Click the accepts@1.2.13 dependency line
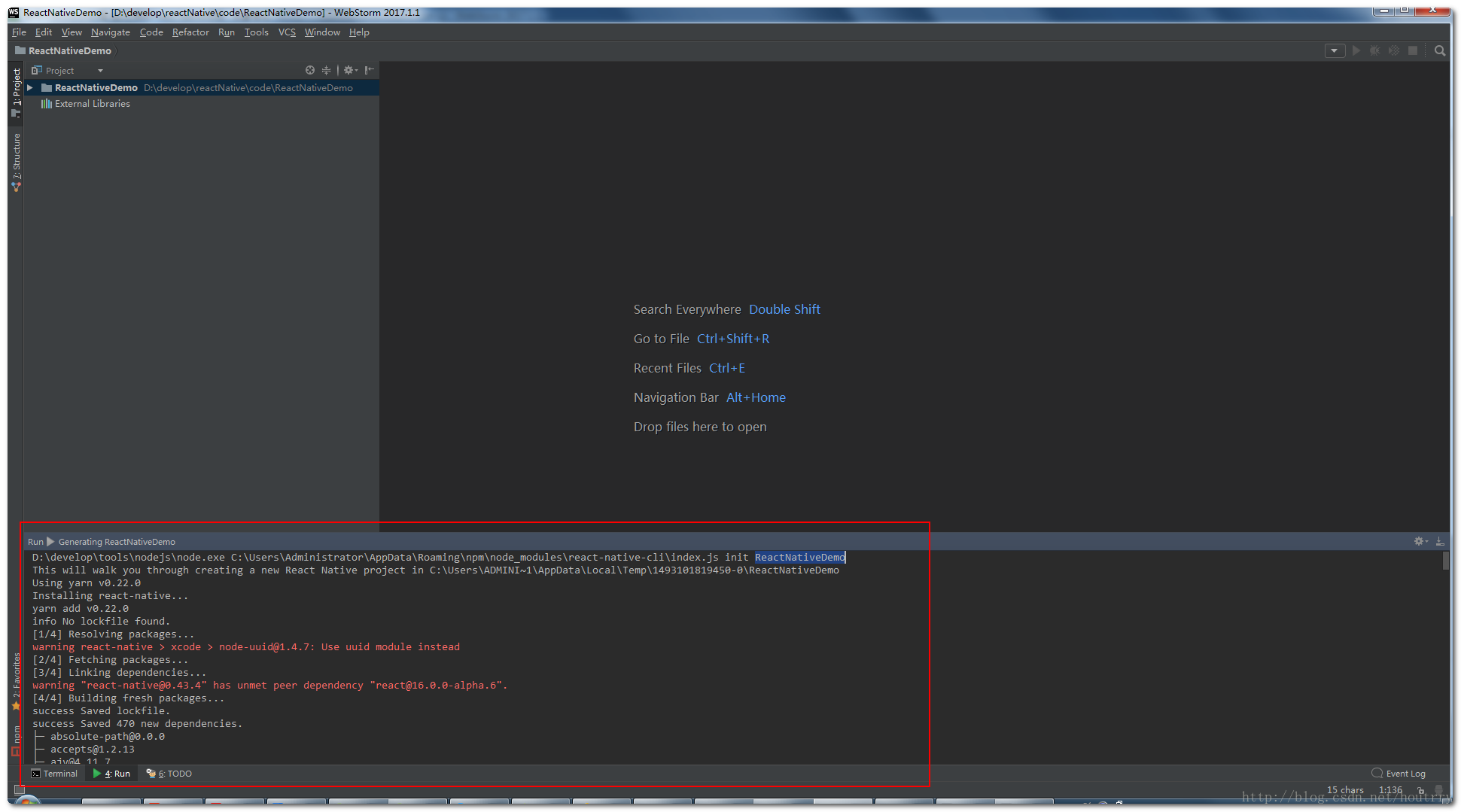 [x=92, y=750]
